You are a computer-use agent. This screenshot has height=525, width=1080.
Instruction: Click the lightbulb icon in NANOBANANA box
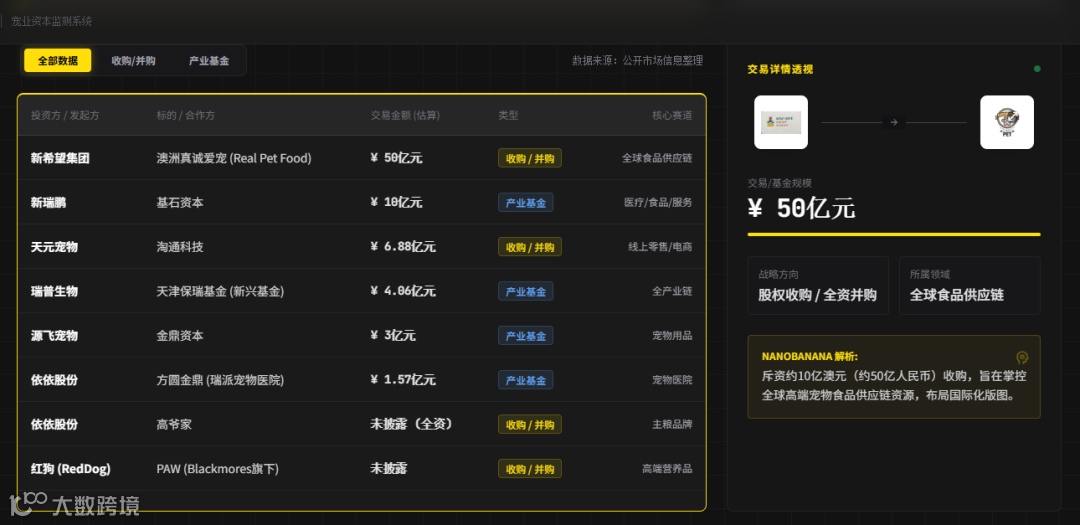(x=1022, y=358)
